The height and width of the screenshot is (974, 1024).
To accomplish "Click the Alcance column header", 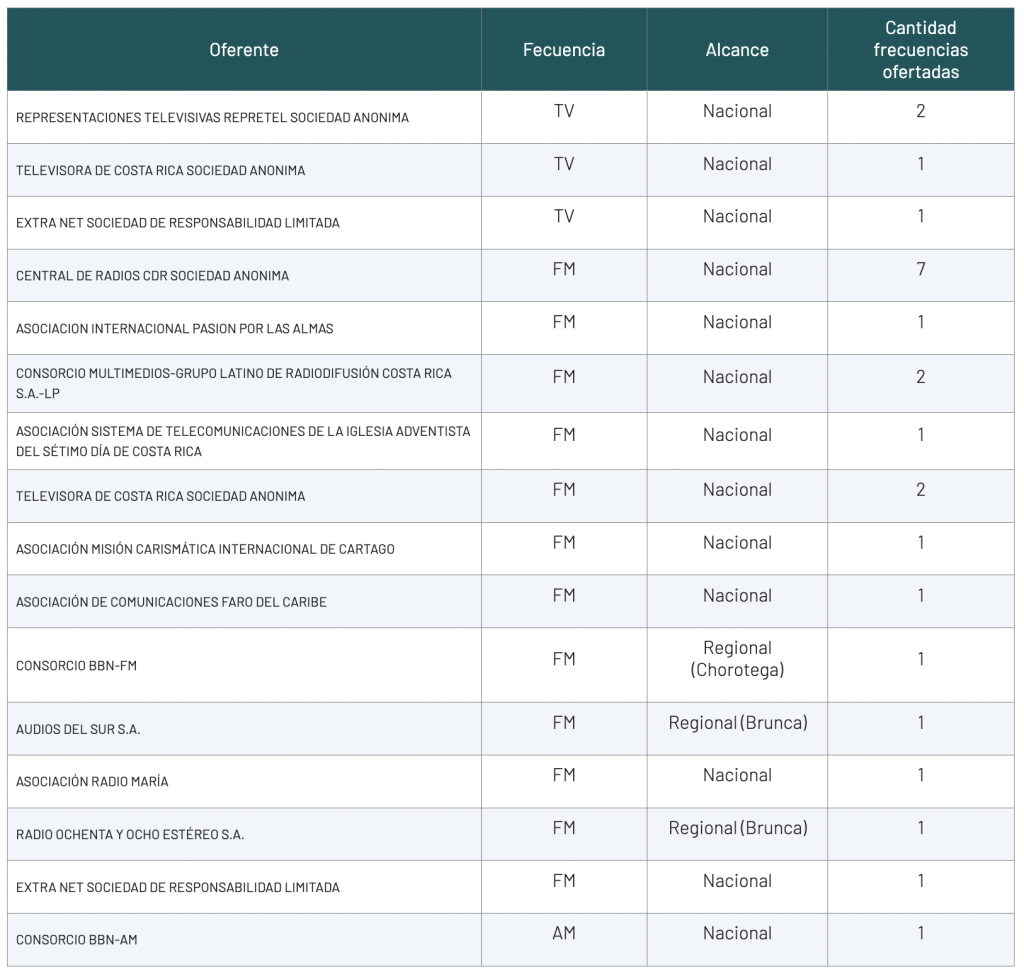I will (737, 50).
